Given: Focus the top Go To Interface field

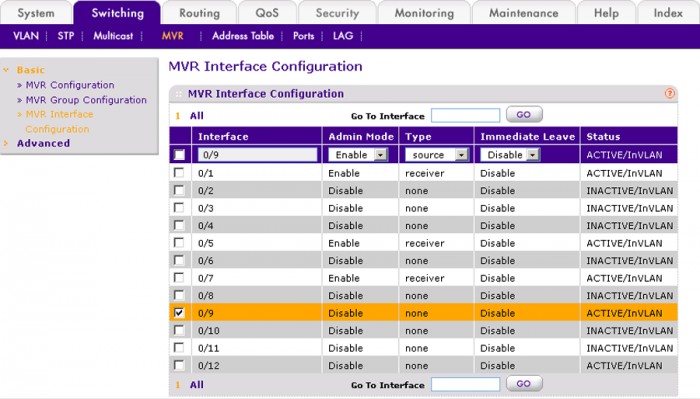Looking at the screenshot, I should tap(466, 116).
